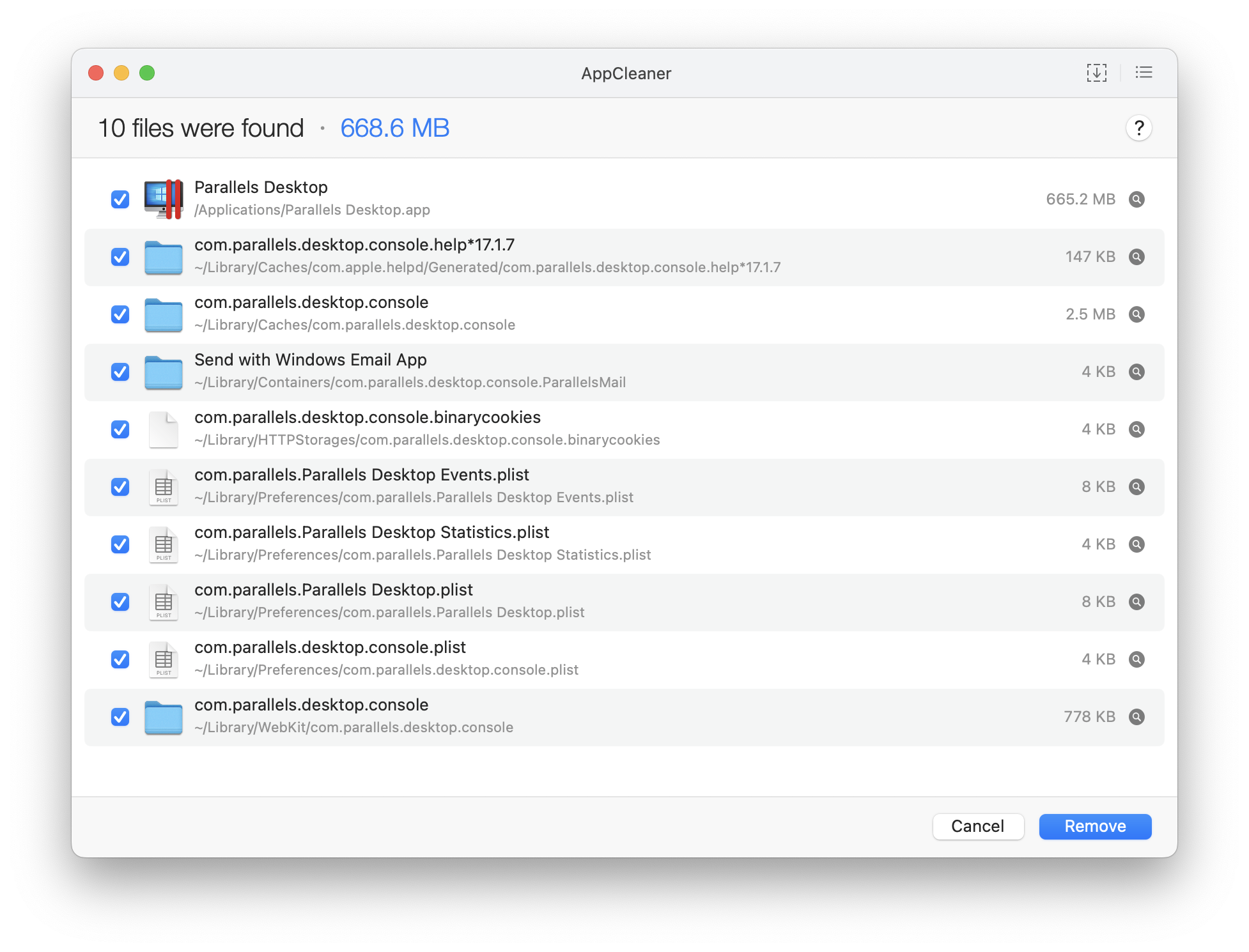Reveal the 778 KB WebKit folder in Finder
This screenshot has height=952, width=1249.
click(x=1137, y=717)
